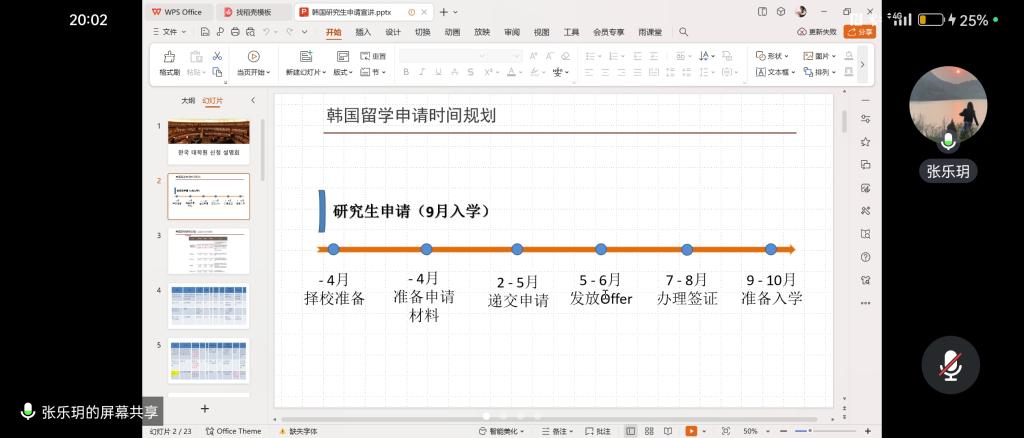Click the add slide plus button
Image resolution: width=1024 pixels, height=438 pixels.
(205, 408)
